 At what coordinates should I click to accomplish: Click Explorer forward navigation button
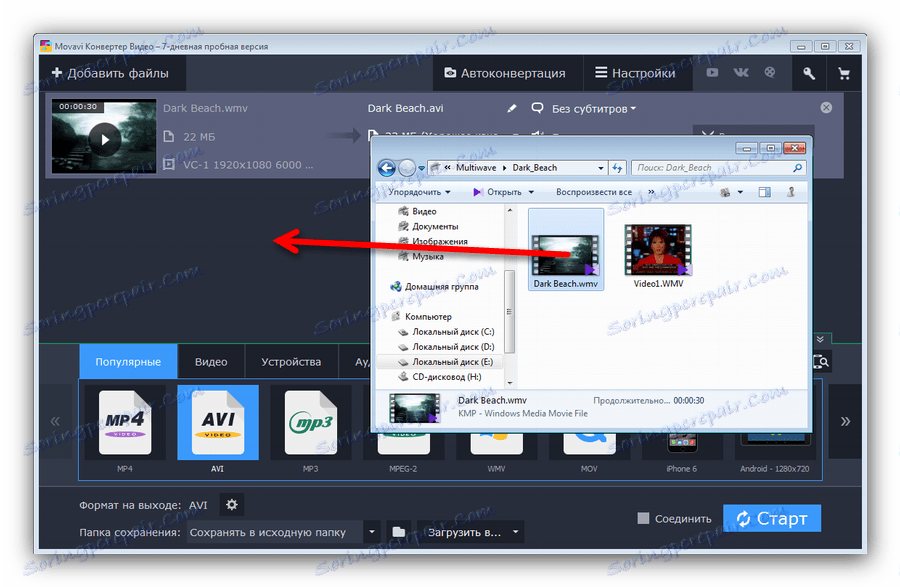(x=407, y=168)
